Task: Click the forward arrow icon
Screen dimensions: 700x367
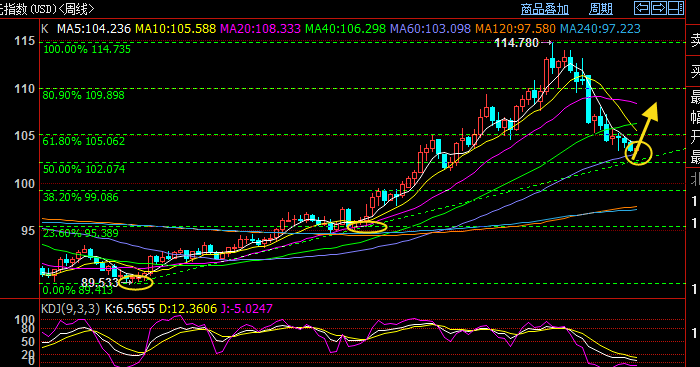Action: pos(659,8)
